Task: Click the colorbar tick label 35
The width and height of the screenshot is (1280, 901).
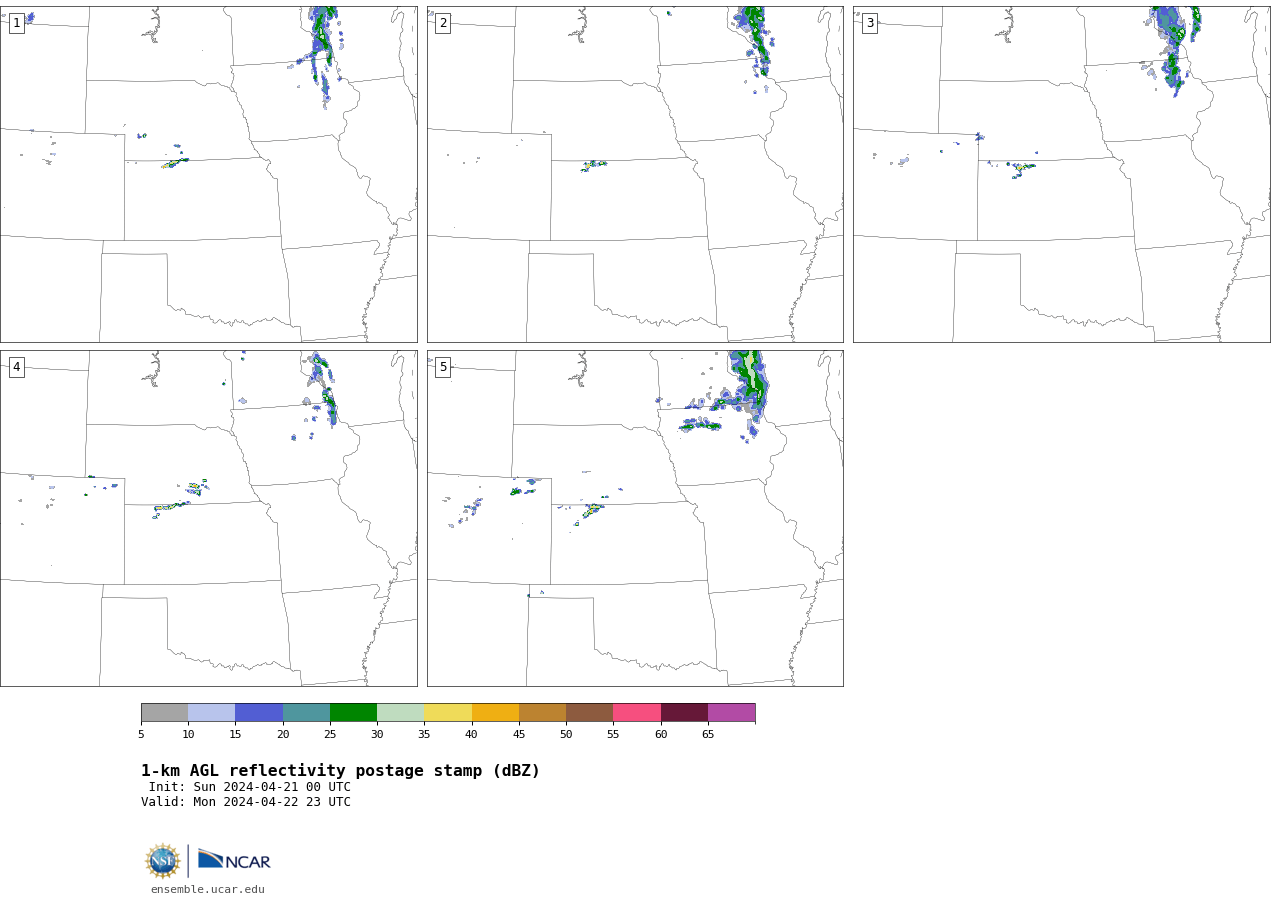Action: (x=424, y=735)
